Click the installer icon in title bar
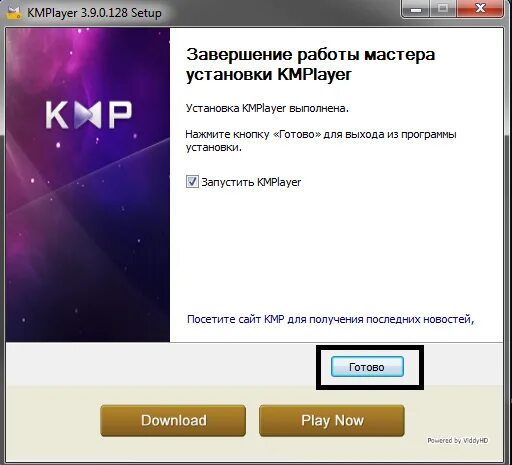 [14, 14]
